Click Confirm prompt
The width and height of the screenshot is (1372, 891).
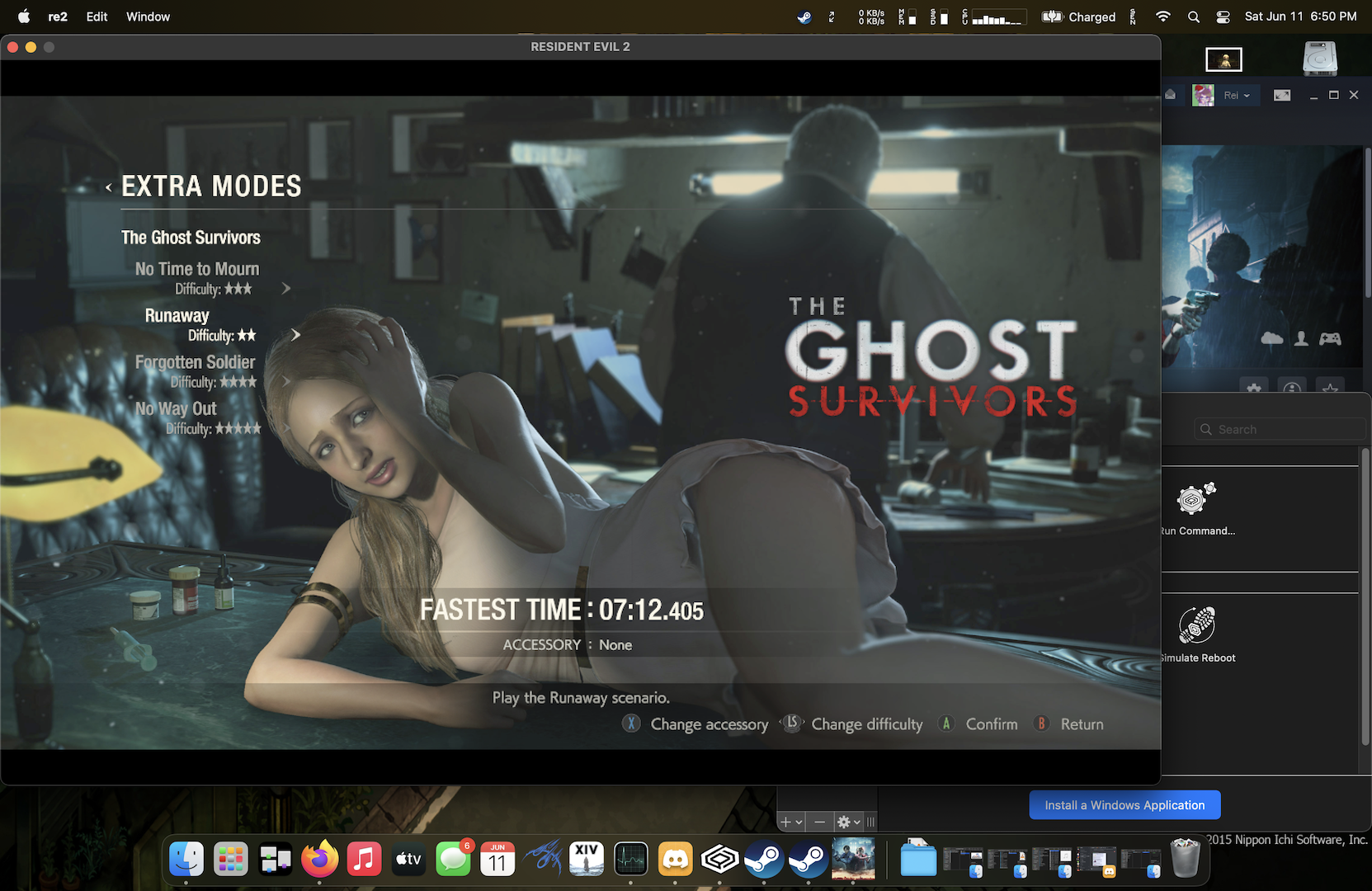(992, 724)
